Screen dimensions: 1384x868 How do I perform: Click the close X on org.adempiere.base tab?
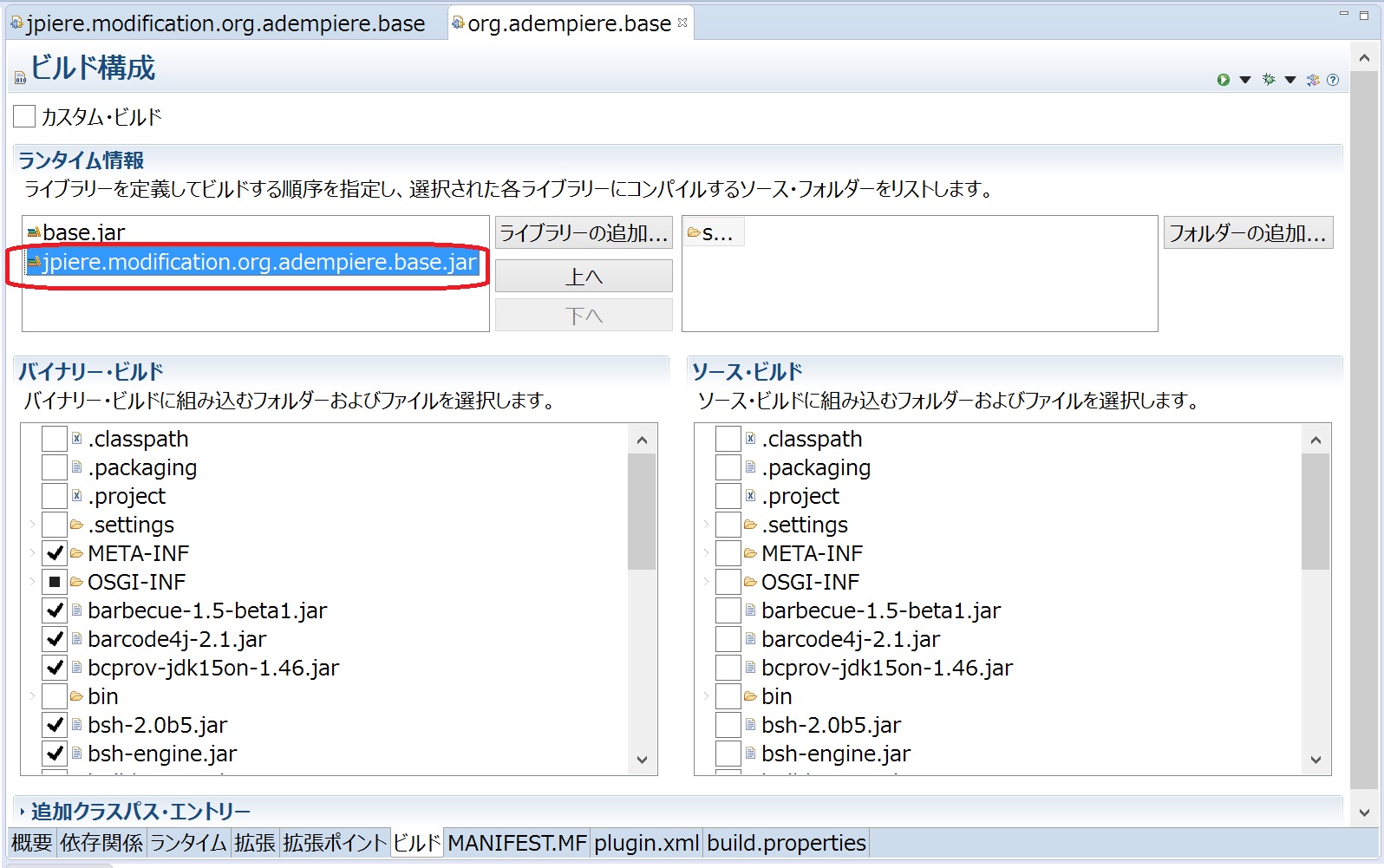(682, 23)
